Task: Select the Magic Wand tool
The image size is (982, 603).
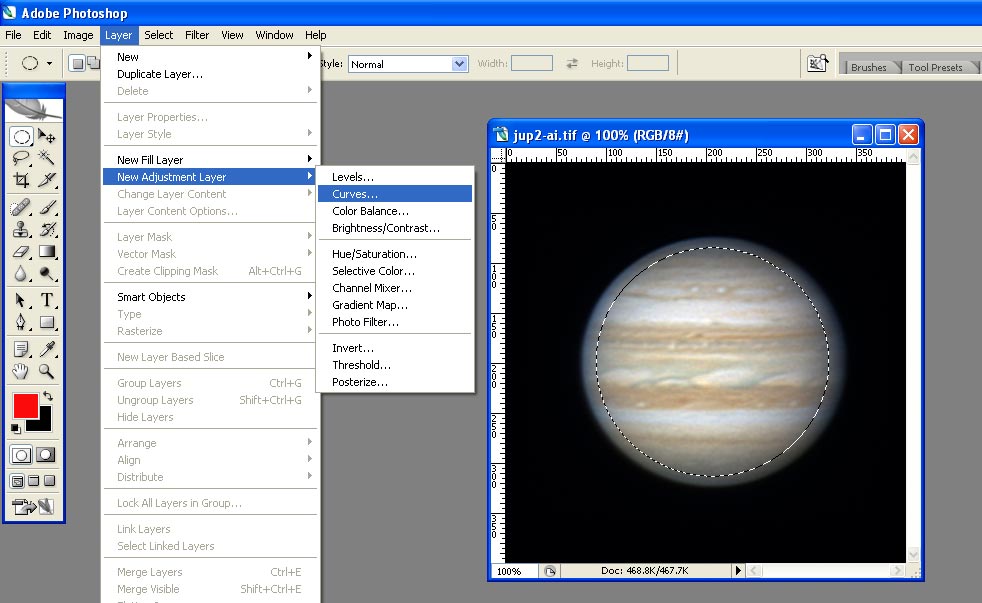Action: 46,157
